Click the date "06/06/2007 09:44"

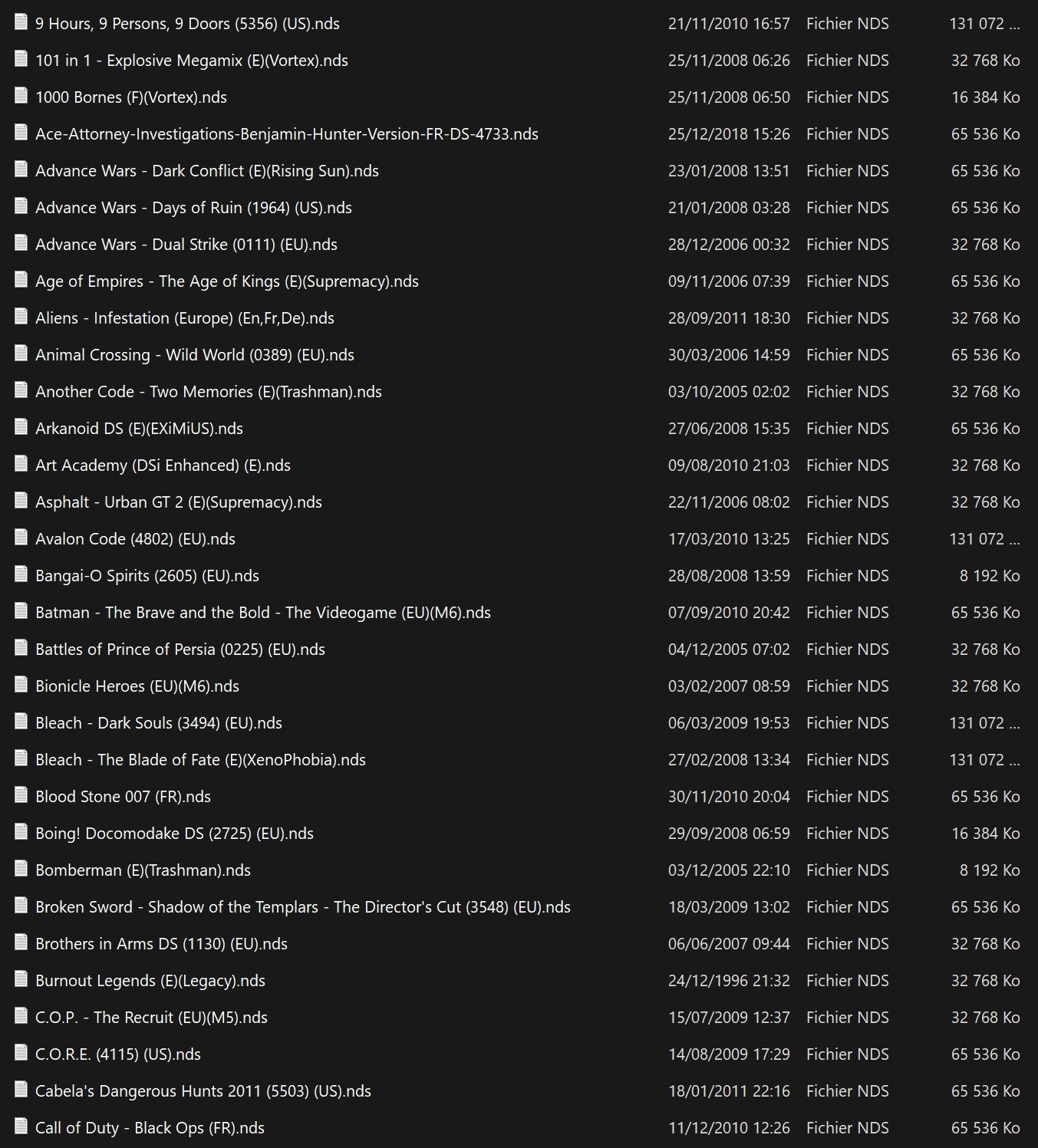click(729, 944)
